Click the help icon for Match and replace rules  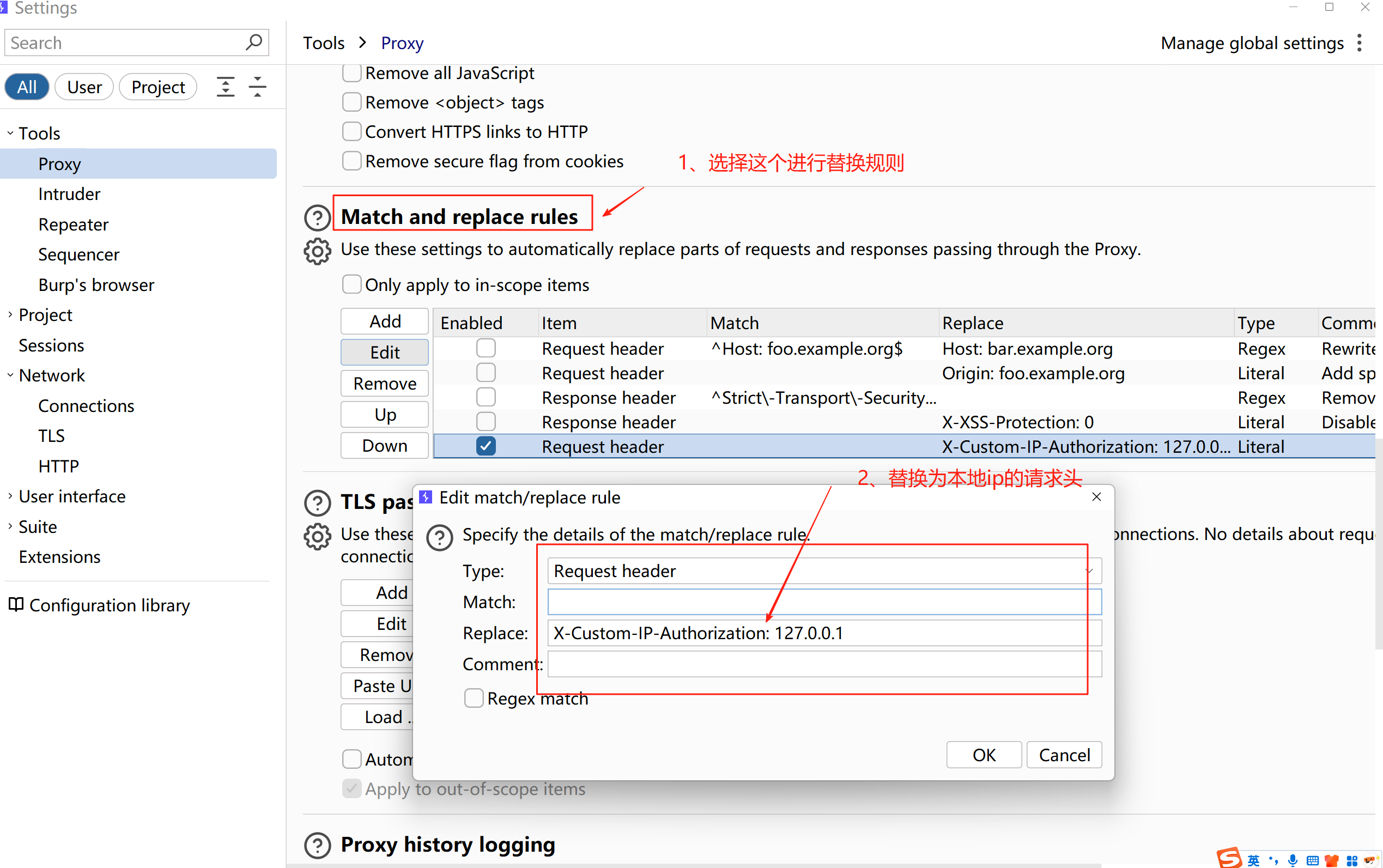(317, 217)
